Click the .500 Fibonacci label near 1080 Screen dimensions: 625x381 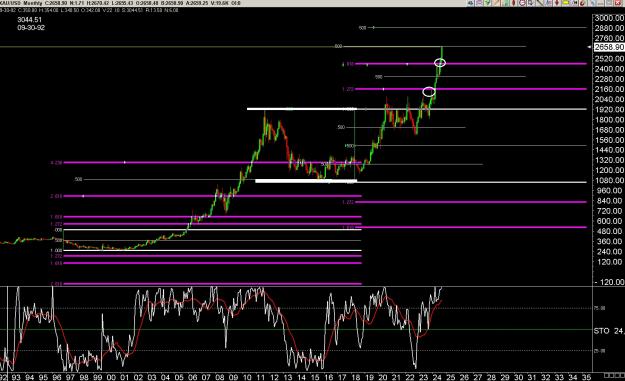pos(78,179)
